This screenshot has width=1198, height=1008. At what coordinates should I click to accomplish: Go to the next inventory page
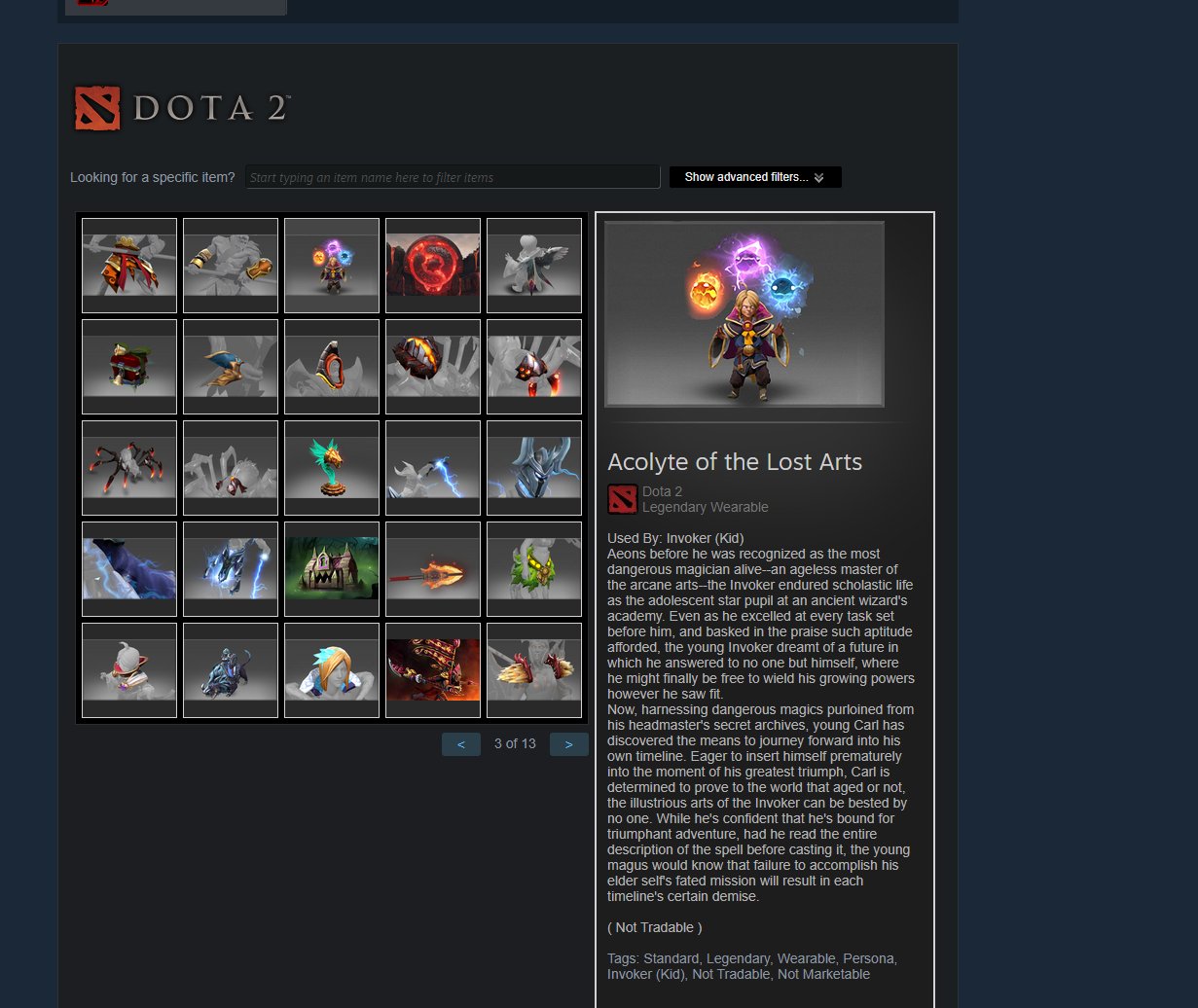tap(568, 744)
